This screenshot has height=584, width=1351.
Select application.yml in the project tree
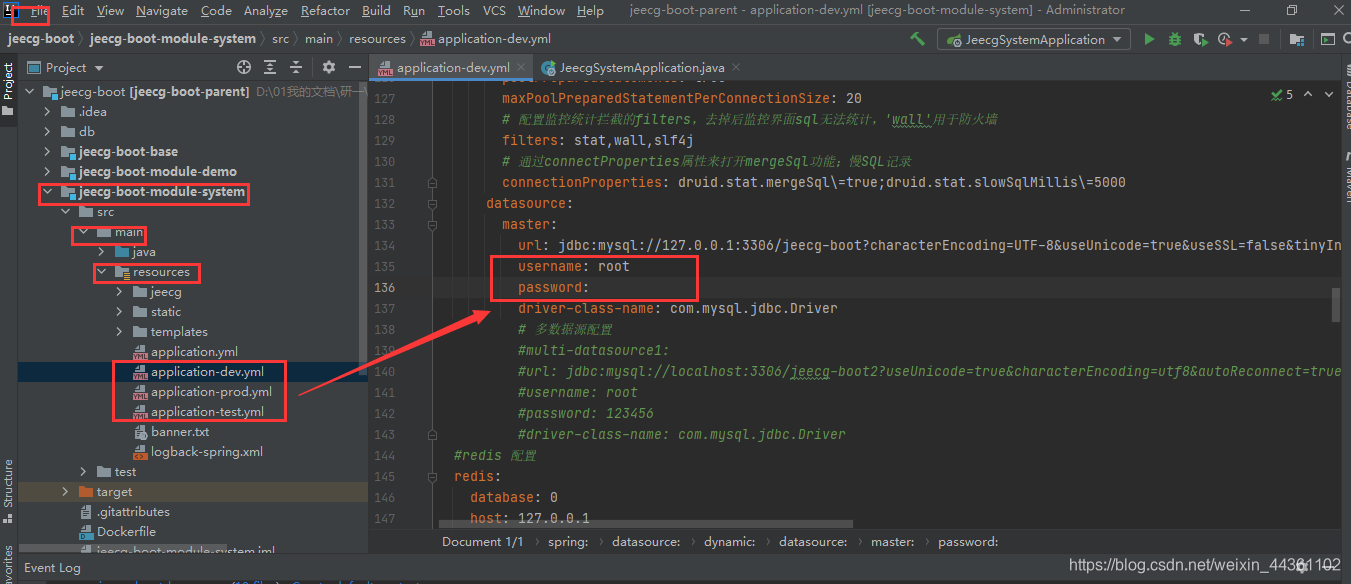tap(194, 351)
